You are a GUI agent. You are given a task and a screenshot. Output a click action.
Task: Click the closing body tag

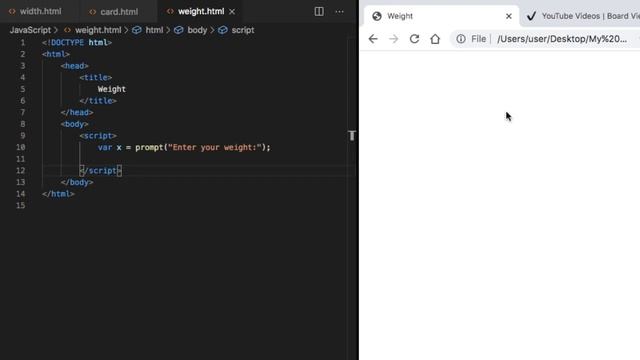77,182
